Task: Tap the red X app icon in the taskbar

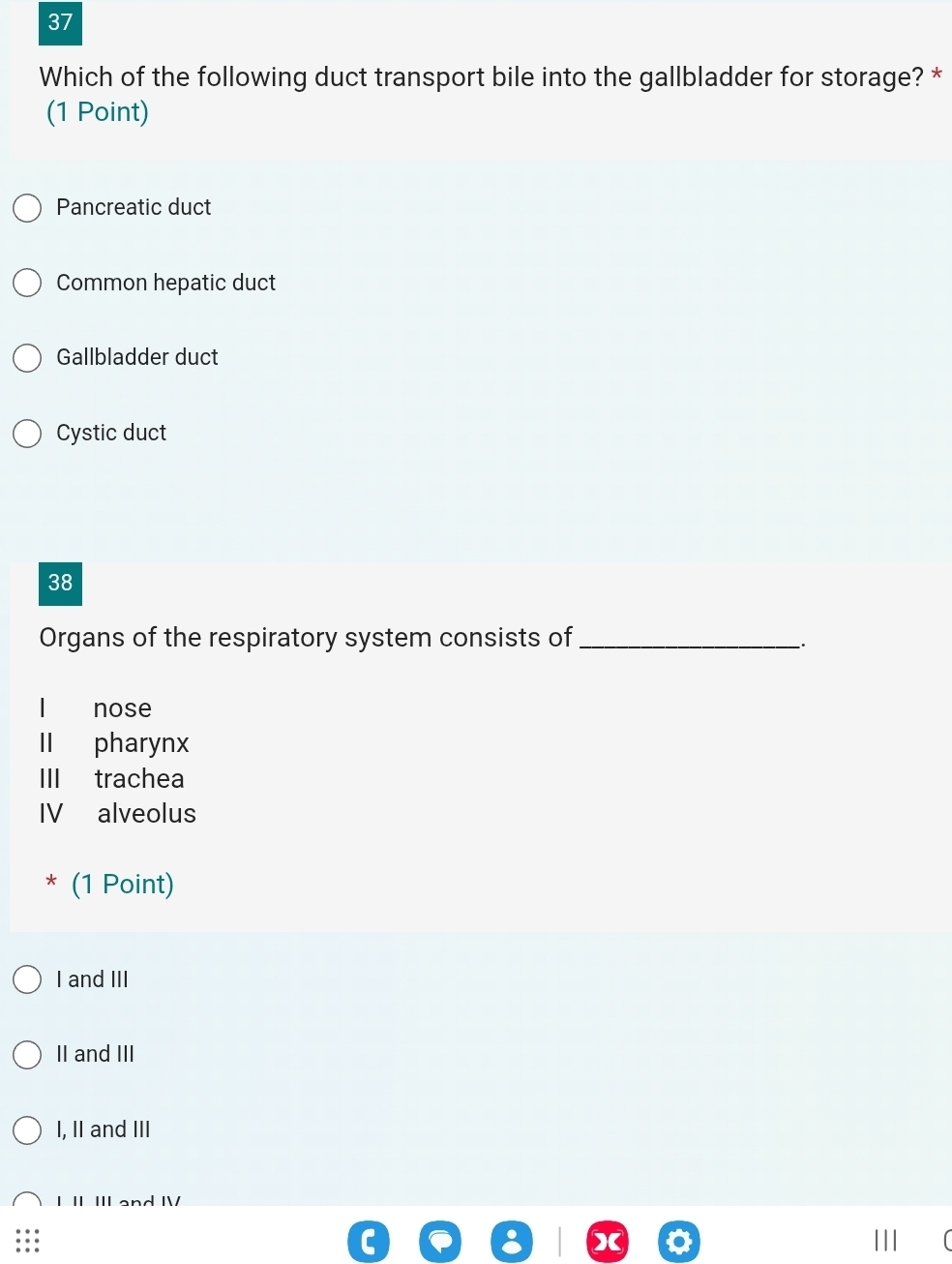Action: click(607, 1242)
